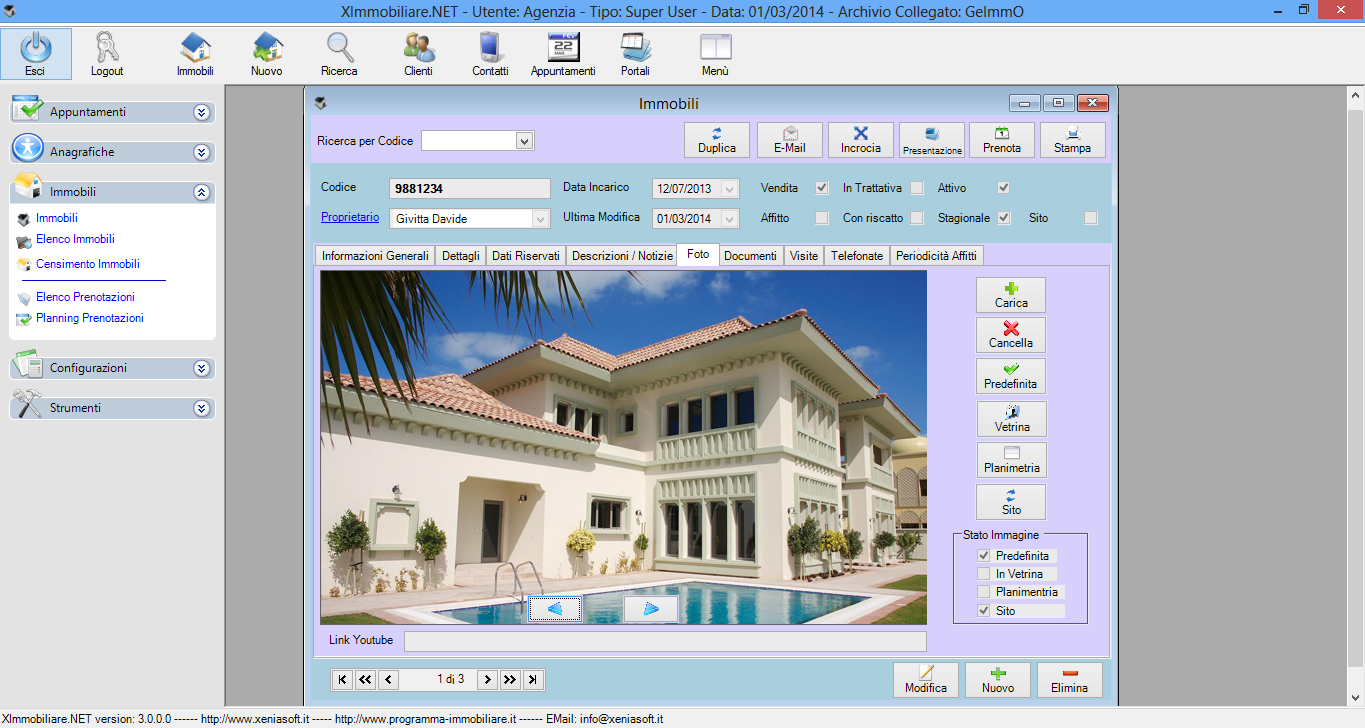The width and height of the screenshot is (1365, 728).
Task: Click the green Nuovo record button
Action: (x=998, y=680)
